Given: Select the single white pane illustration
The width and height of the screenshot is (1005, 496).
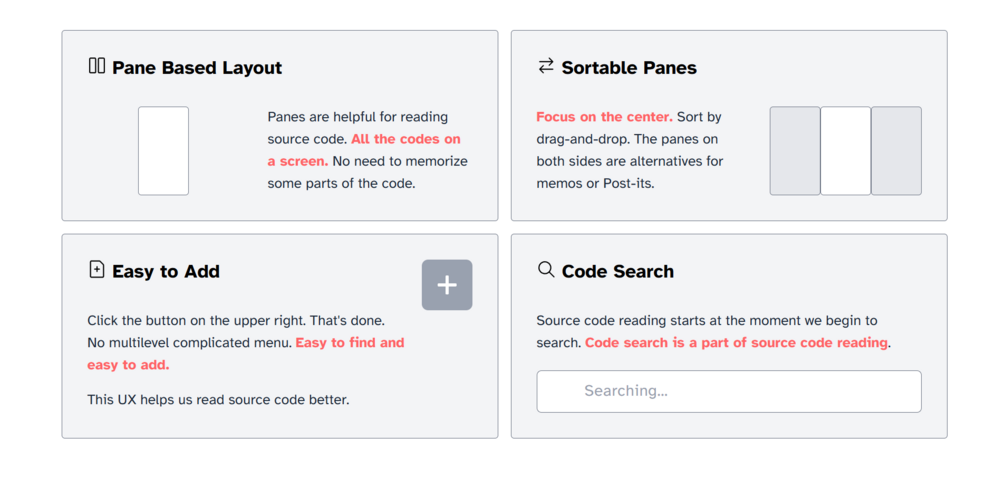Looking at the screenshot, I should click(163, 151).
